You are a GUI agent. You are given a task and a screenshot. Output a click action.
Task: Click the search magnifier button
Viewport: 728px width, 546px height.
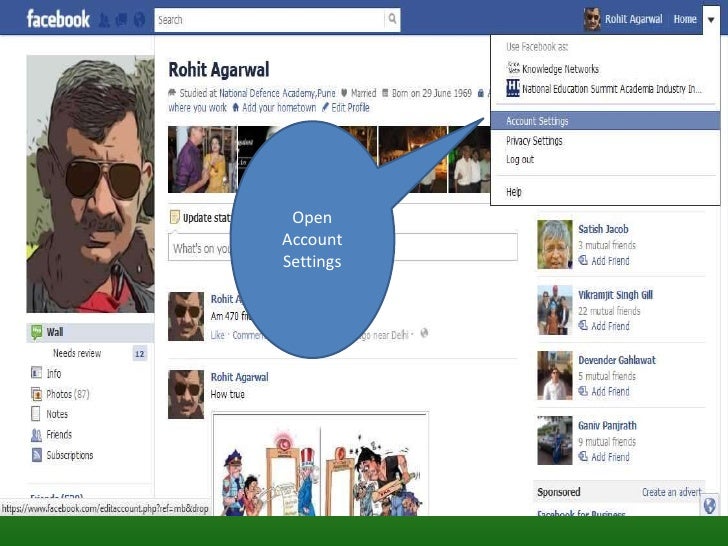pyautogui.click(x=392, y=19)
